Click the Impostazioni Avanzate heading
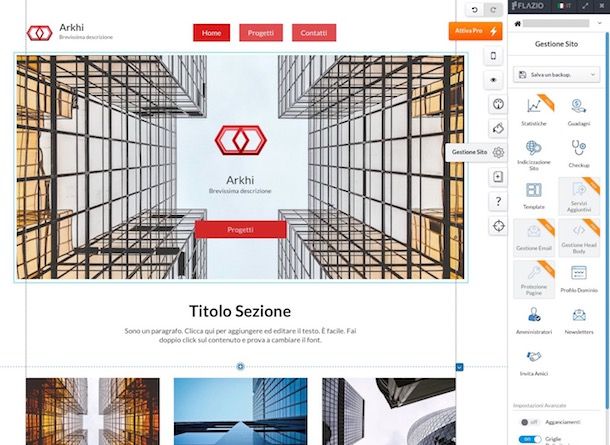610x445 pixels. (540, 405)
